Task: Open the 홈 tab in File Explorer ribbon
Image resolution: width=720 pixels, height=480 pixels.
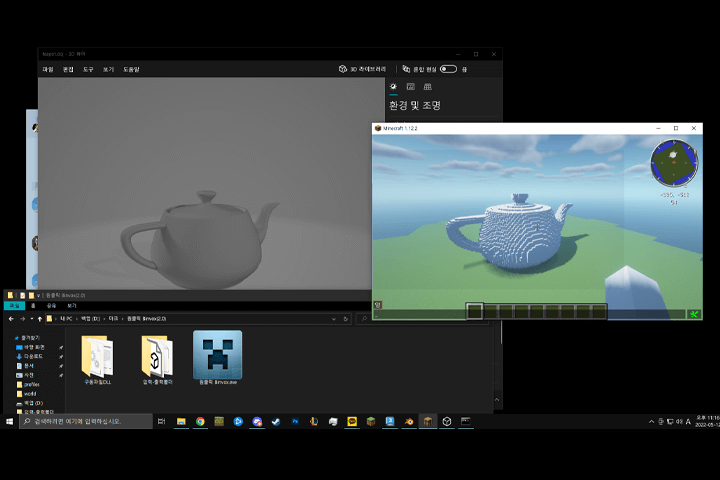Action: pyautogui.click(x=33, y=305)
